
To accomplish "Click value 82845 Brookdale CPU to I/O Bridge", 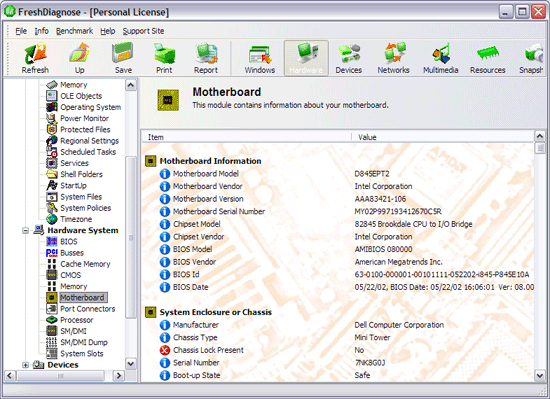I will click(x=414, y=224).
